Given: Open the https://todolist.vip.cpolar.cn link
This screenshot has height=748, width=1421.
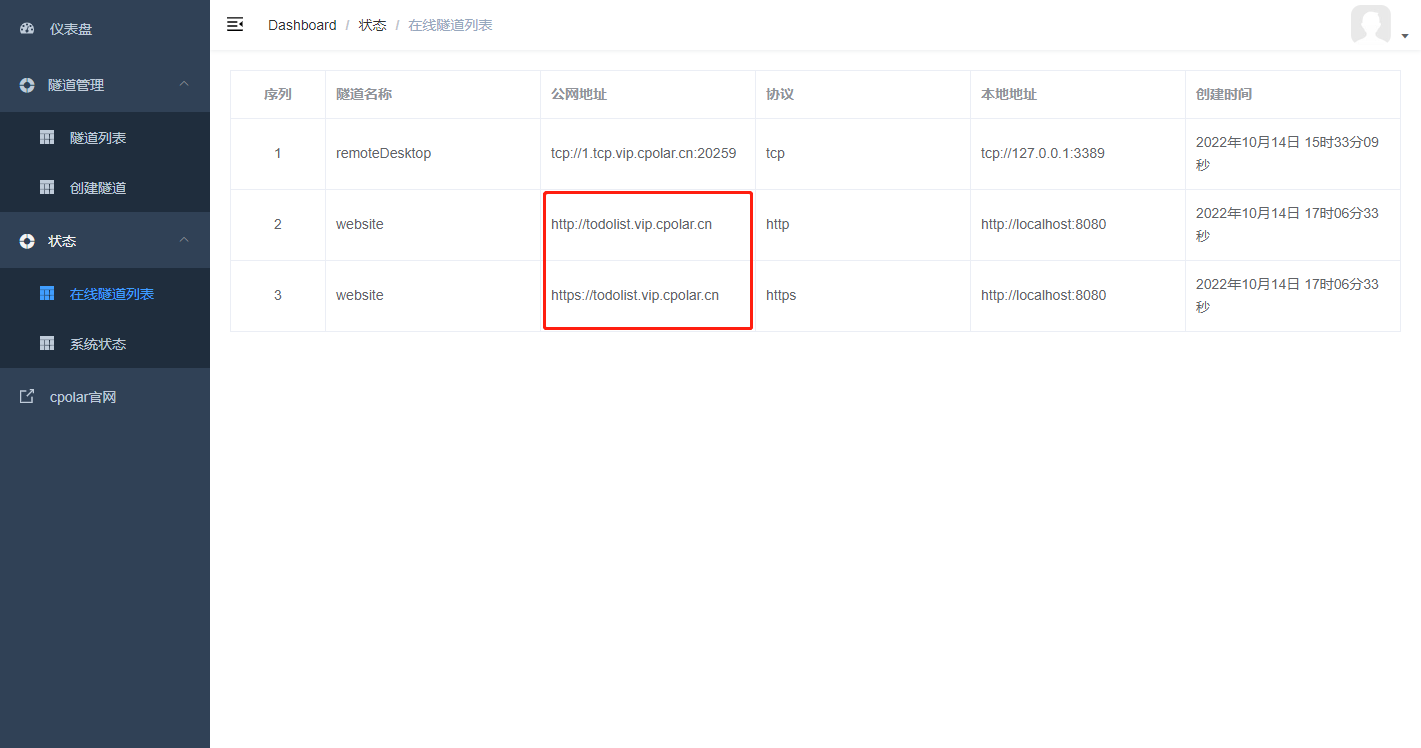Looking at the screenshot, I should click(634, 295).
